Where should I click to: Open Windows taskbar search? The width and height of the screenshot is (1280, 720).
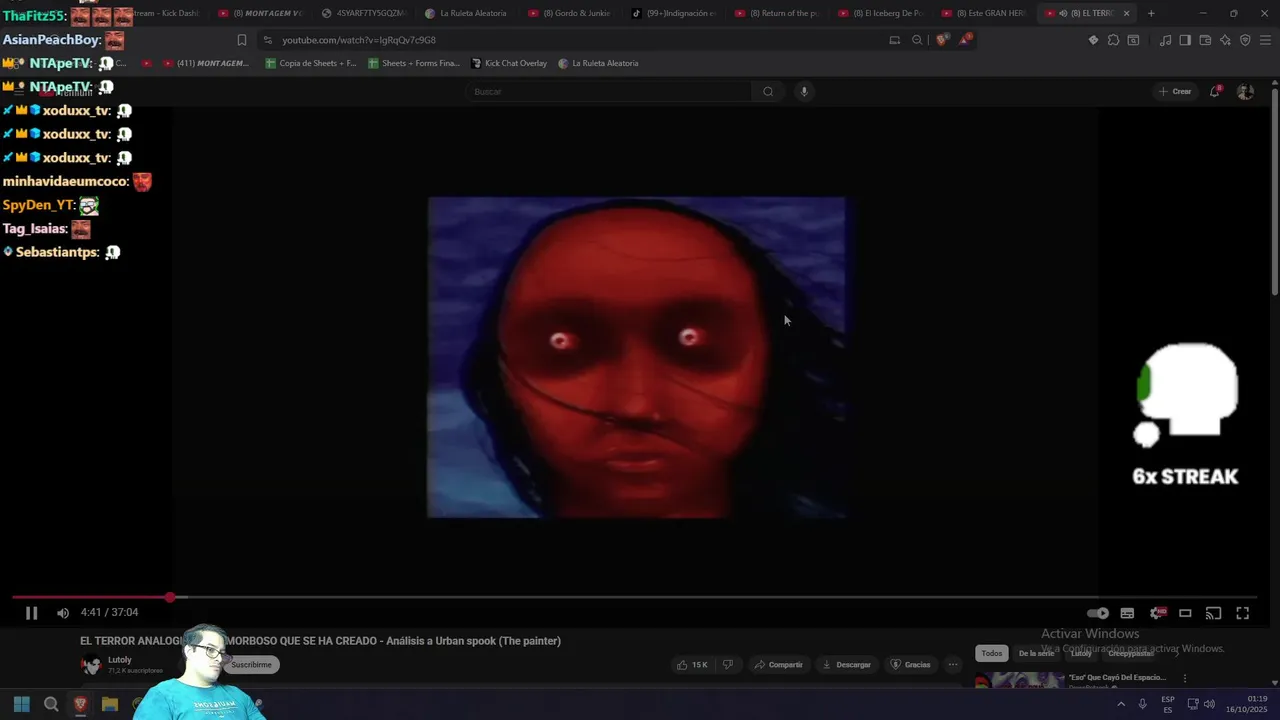point(51,704)
